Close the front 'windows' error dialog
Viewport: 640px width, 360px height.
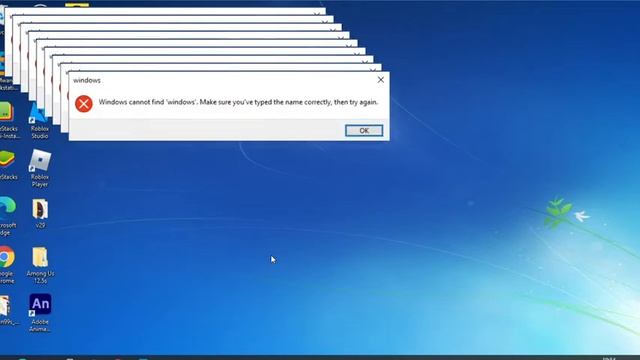point(380,80)
